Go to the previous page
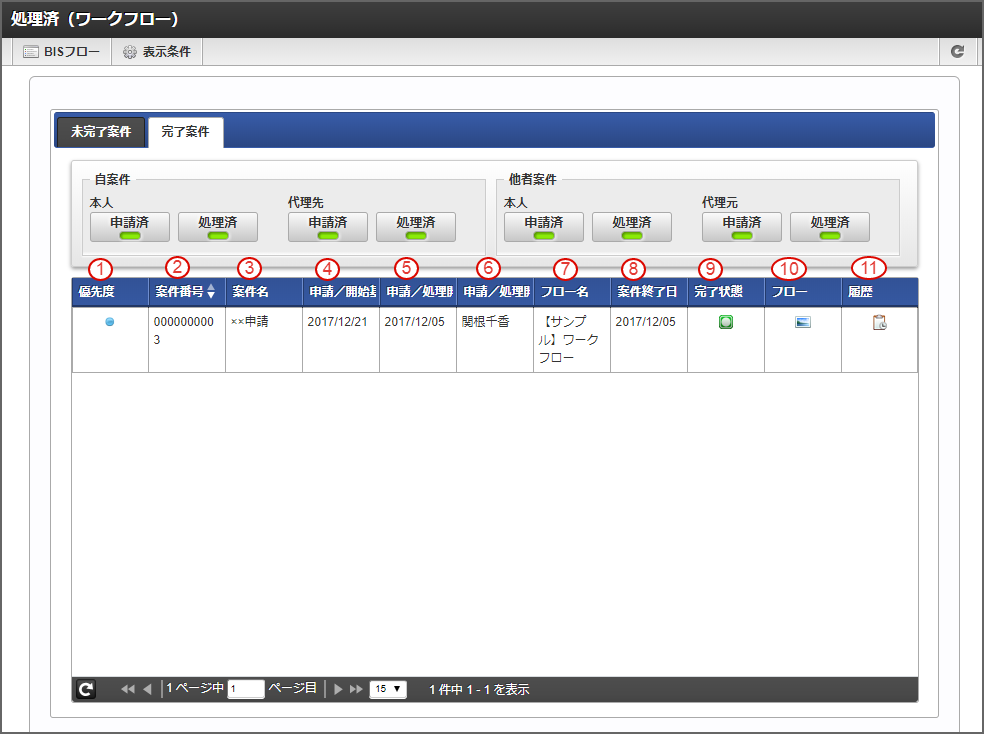984x734 pixels. pyautogui.click(x=147, y=689)
